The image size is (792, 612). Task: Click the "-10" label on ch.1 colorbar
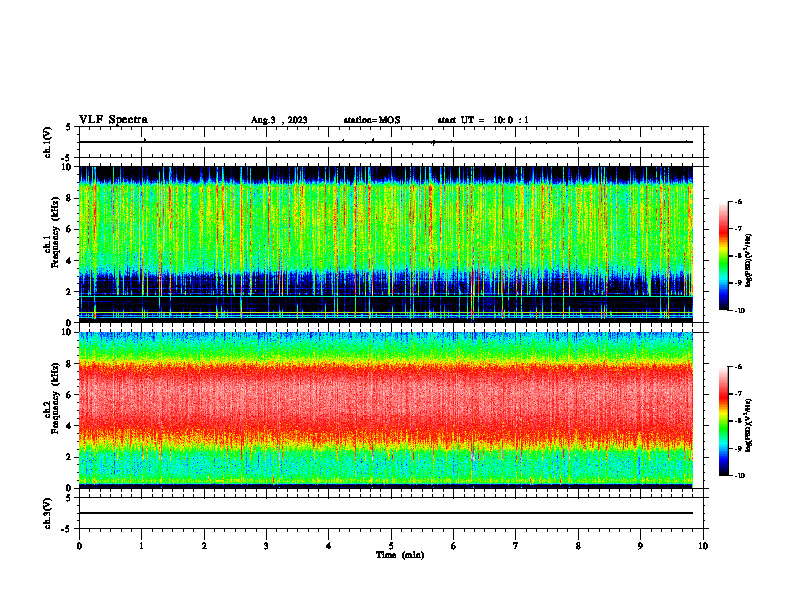(740, 311)
